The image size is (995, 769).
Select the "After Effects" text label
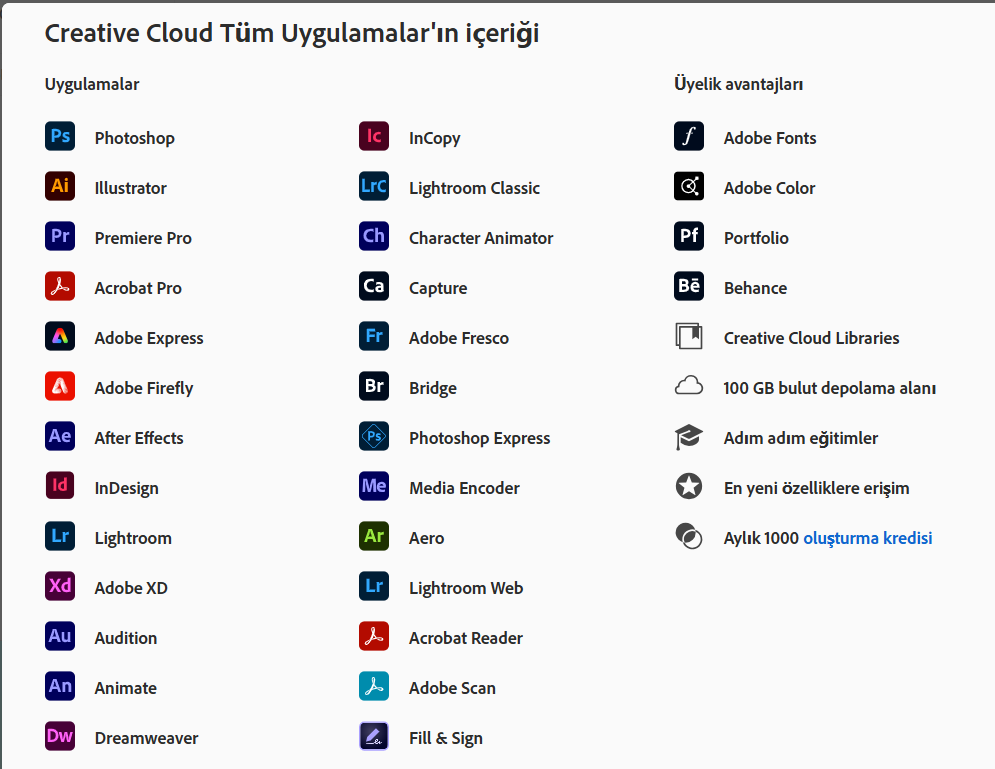point(139,438)
